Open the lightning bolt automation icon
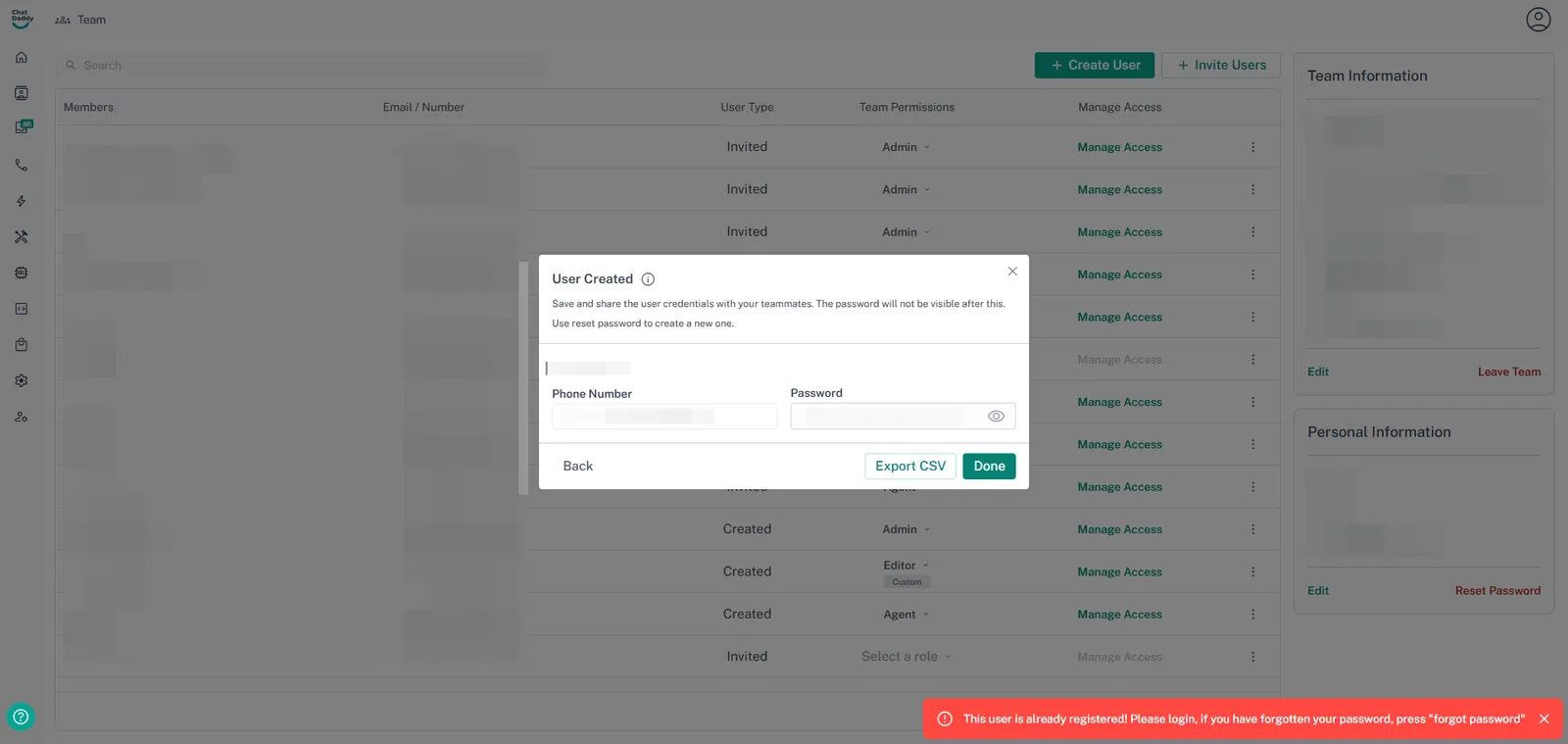The height and width of the screenshot is (744, 1568). click(x=22, y=201)
